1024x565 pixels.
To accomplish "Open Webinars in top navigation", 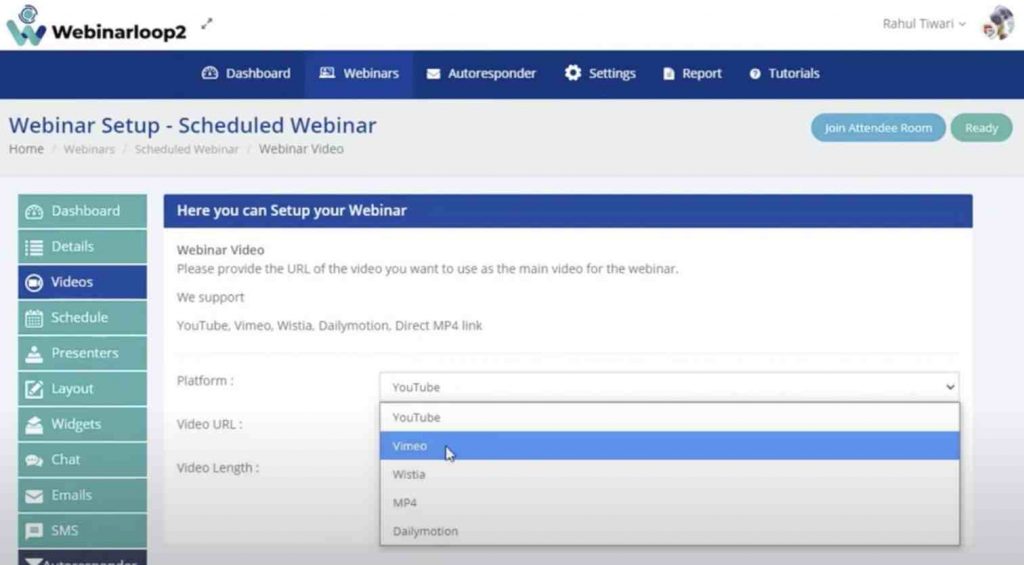I will coord(359,73).
